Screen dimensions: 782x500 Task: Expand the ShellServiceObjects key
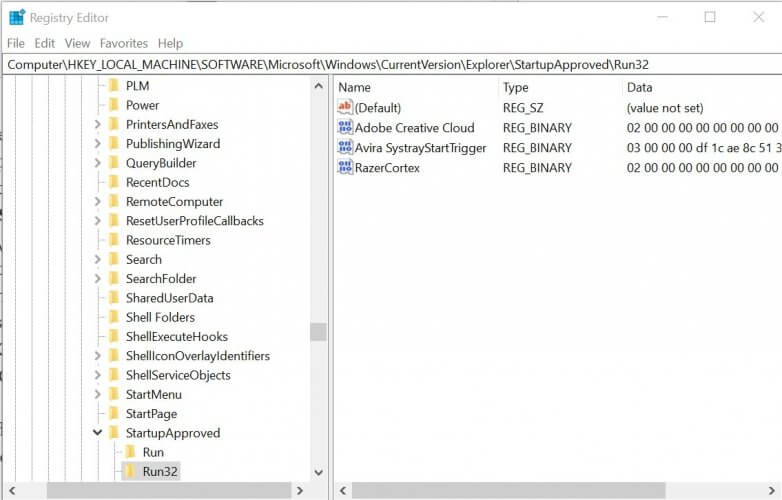pos(98,375)
